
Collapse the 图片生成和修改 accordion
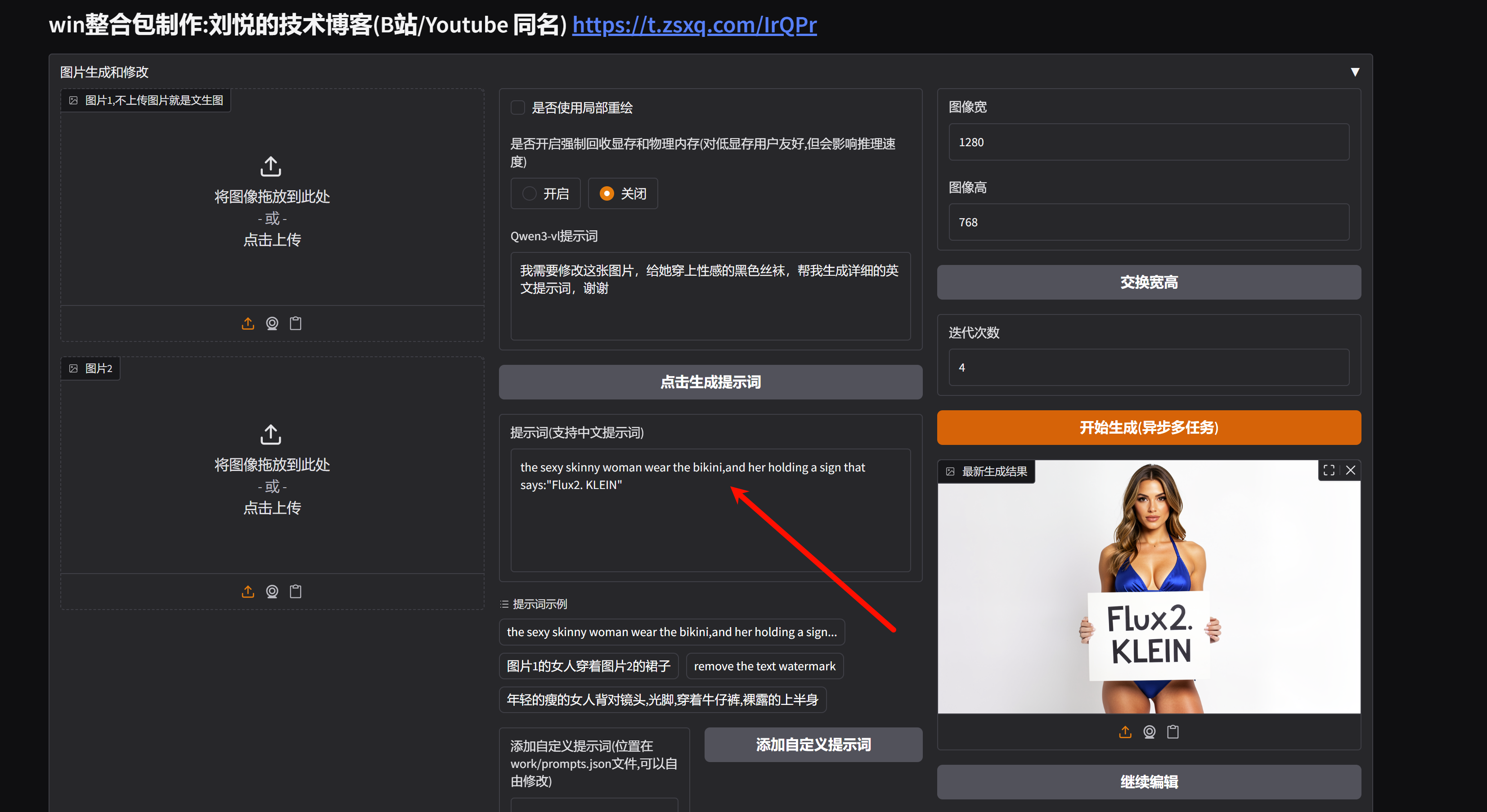(1355, 72)
